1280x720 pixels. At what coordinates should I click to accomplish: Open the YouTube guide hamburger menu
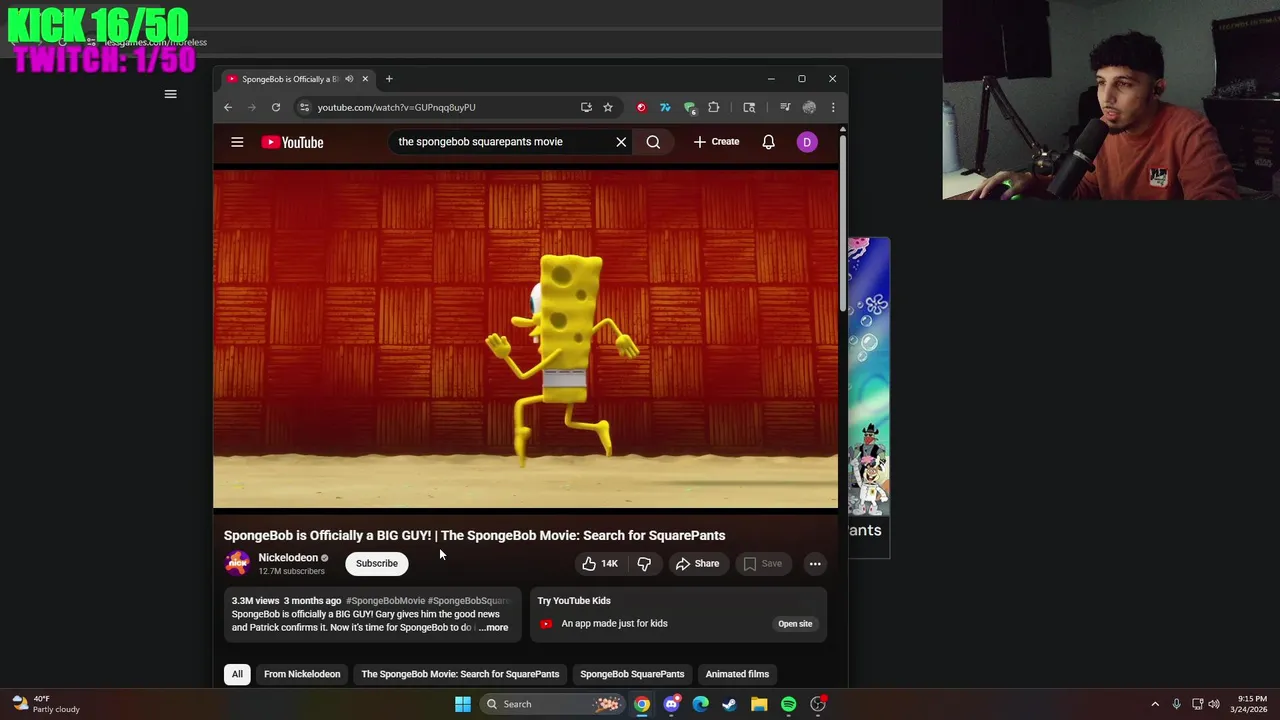(237, 142)
